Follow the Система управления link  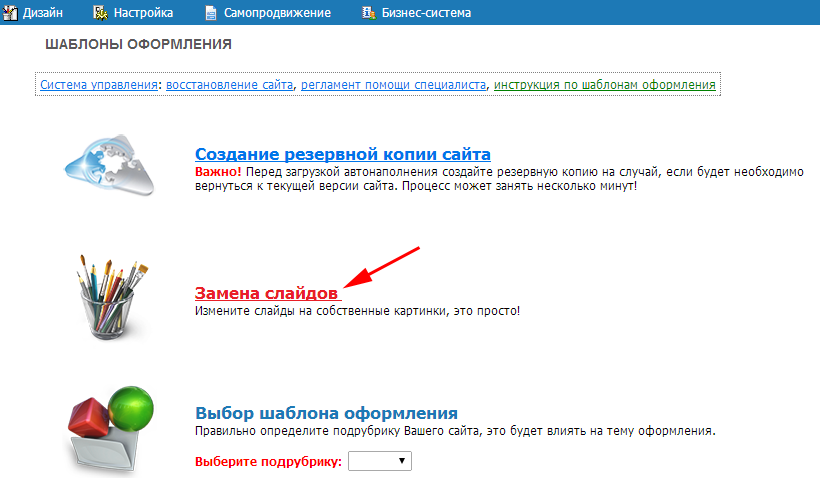click(99, 85)
